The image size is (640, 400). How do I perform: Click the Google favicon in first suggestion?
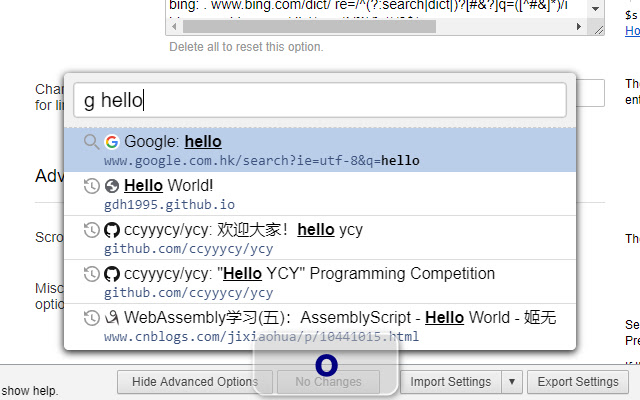[x=111, y=142]
